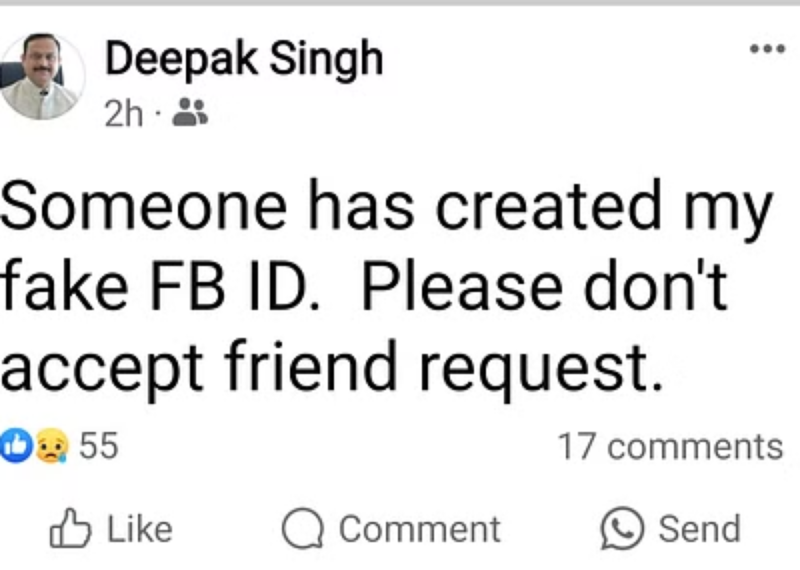
Task: Click the Comment text label
Action: (419, 529)
